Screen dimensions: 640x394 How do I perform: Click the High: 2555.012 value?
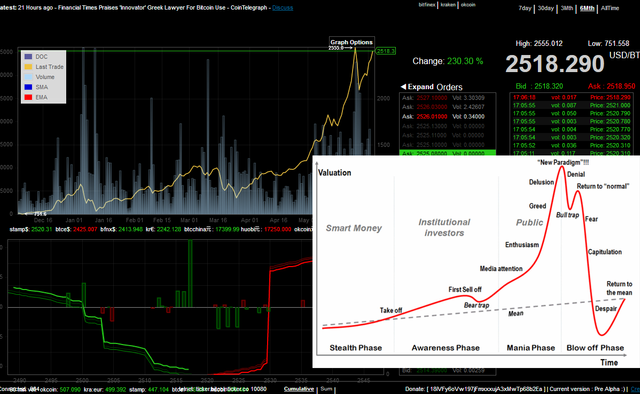(x=539, y=43)
